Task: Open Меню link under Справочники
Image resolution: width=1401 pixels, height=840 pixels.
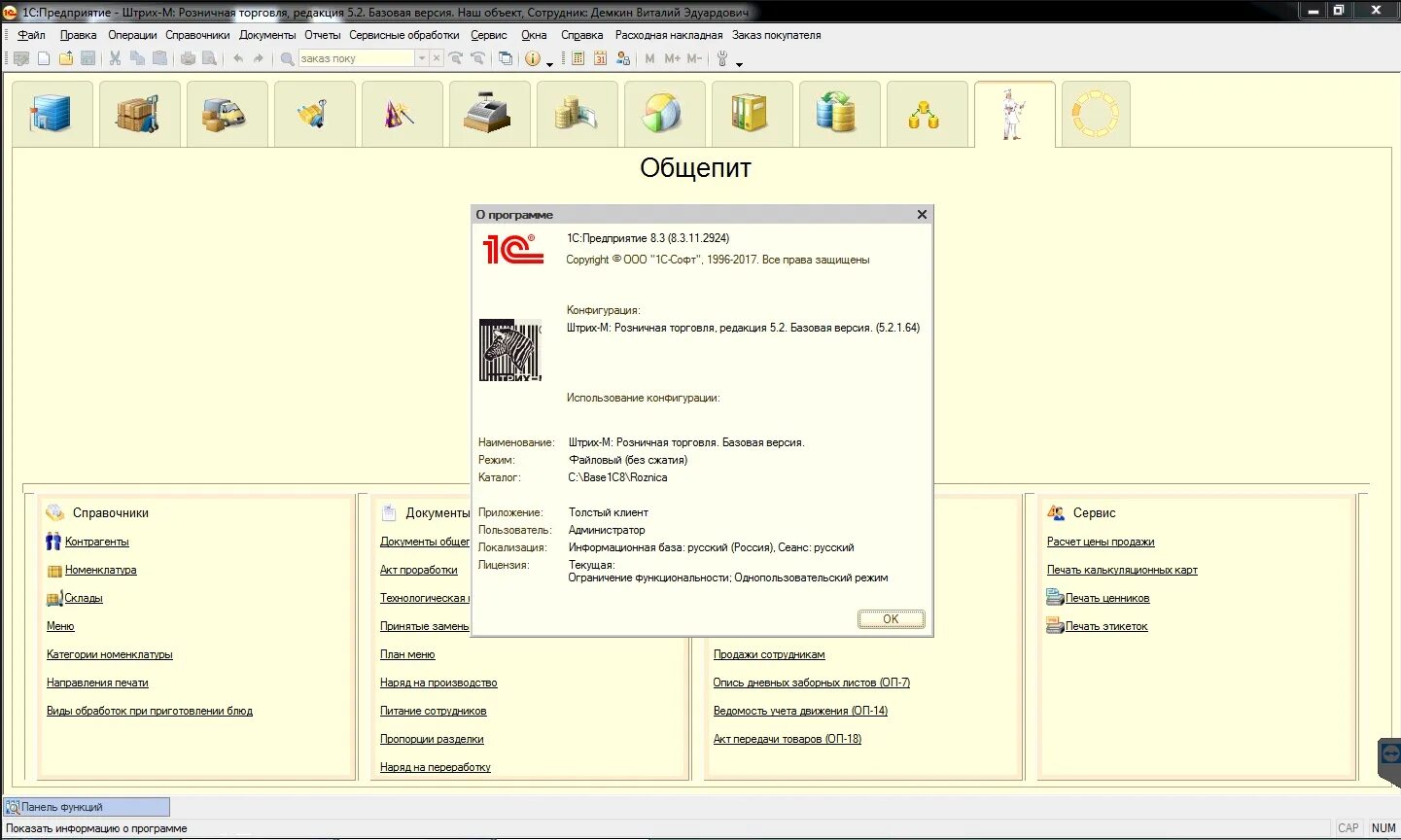Action: (60, 626)
